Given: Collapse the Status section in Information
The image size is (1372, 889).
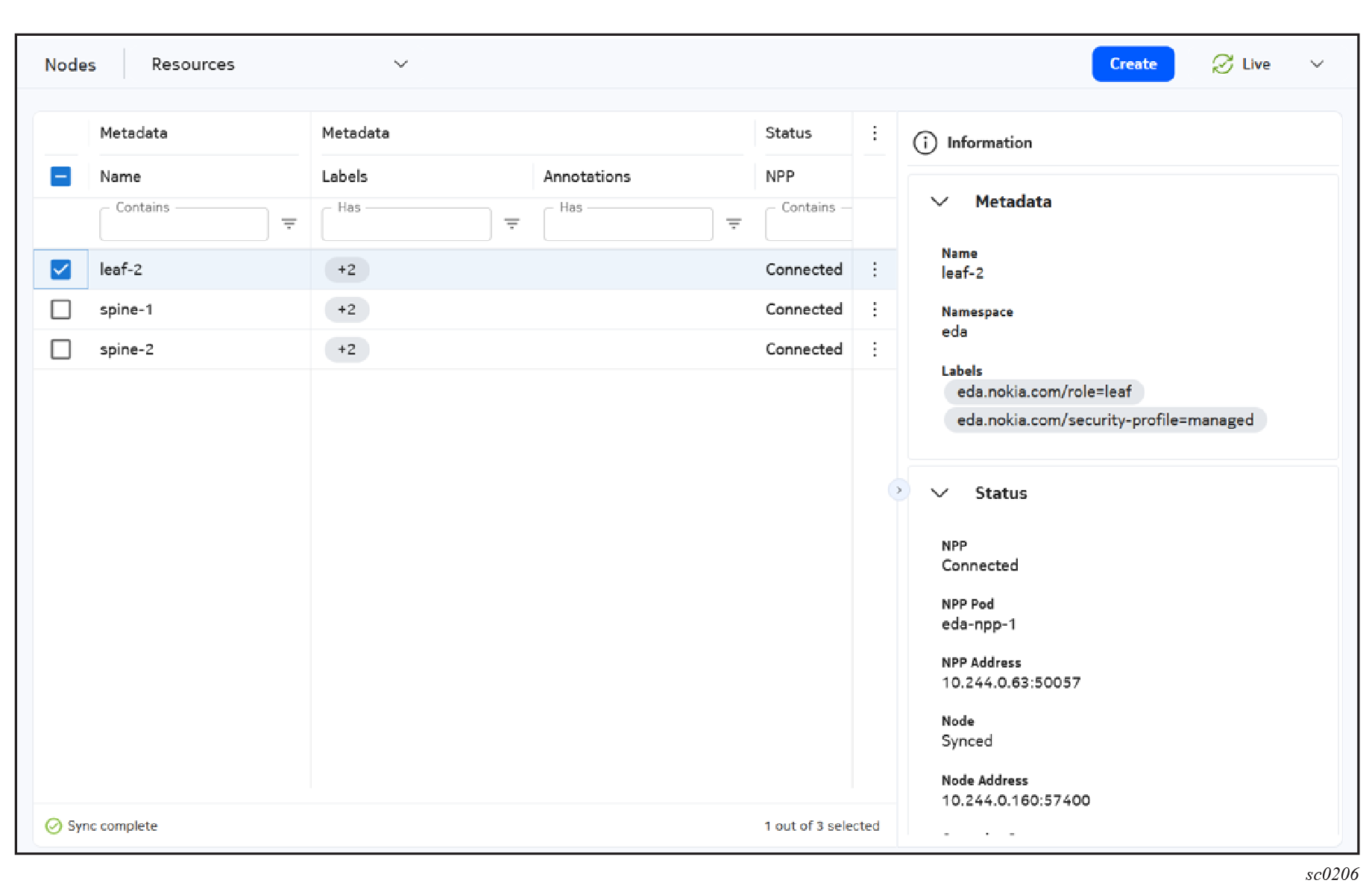Looking at the screenshot, I should 940,493.
